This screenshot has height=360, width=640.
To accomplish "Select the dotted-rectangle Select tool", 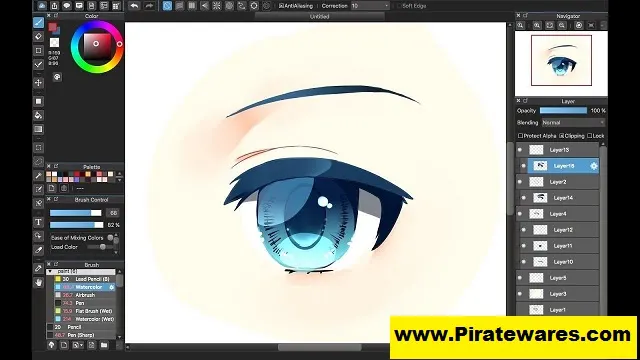I will click(38, 148).
